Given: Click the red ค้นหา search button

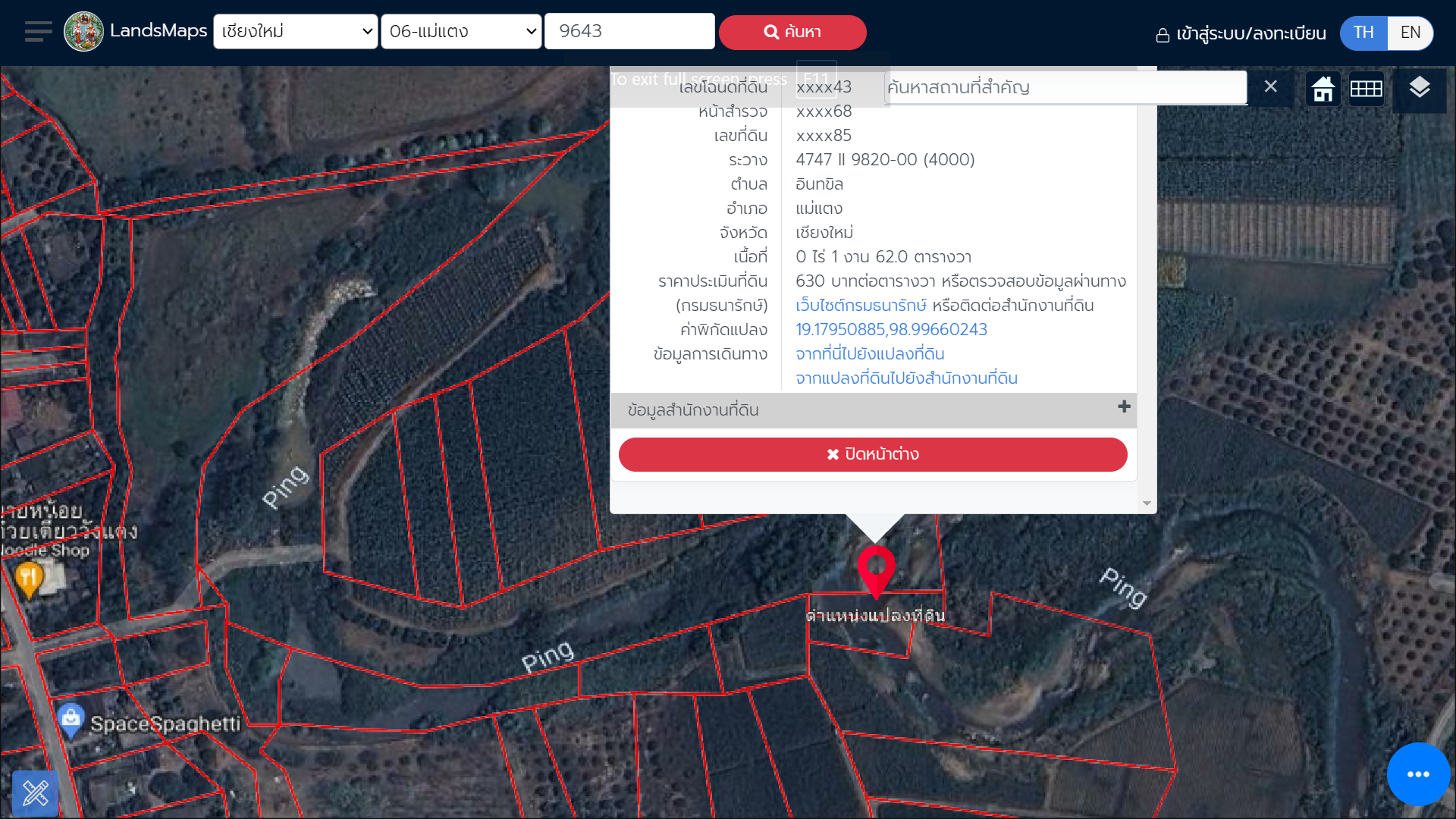Looking at the screenshot, I should click(x=792, y=32).
